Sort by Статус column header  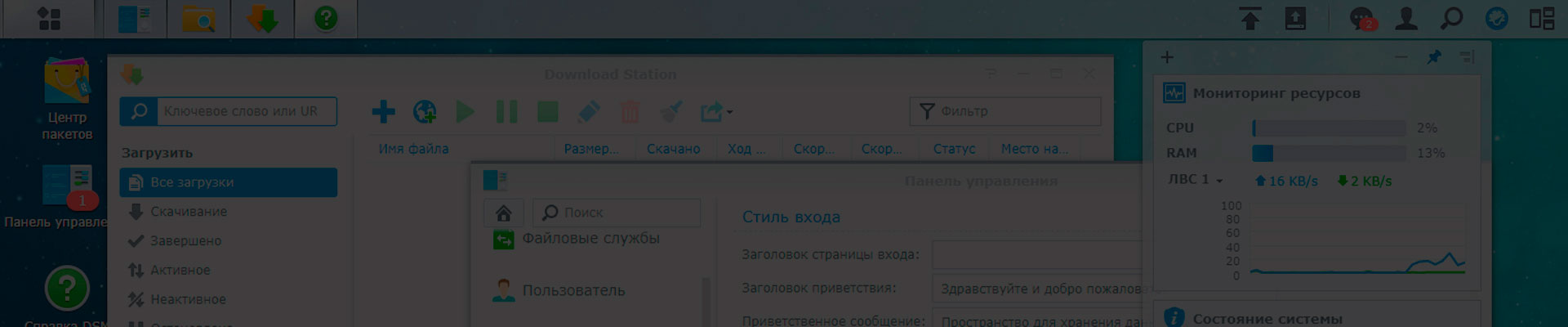pyautogui.click(x=954, y=149)
